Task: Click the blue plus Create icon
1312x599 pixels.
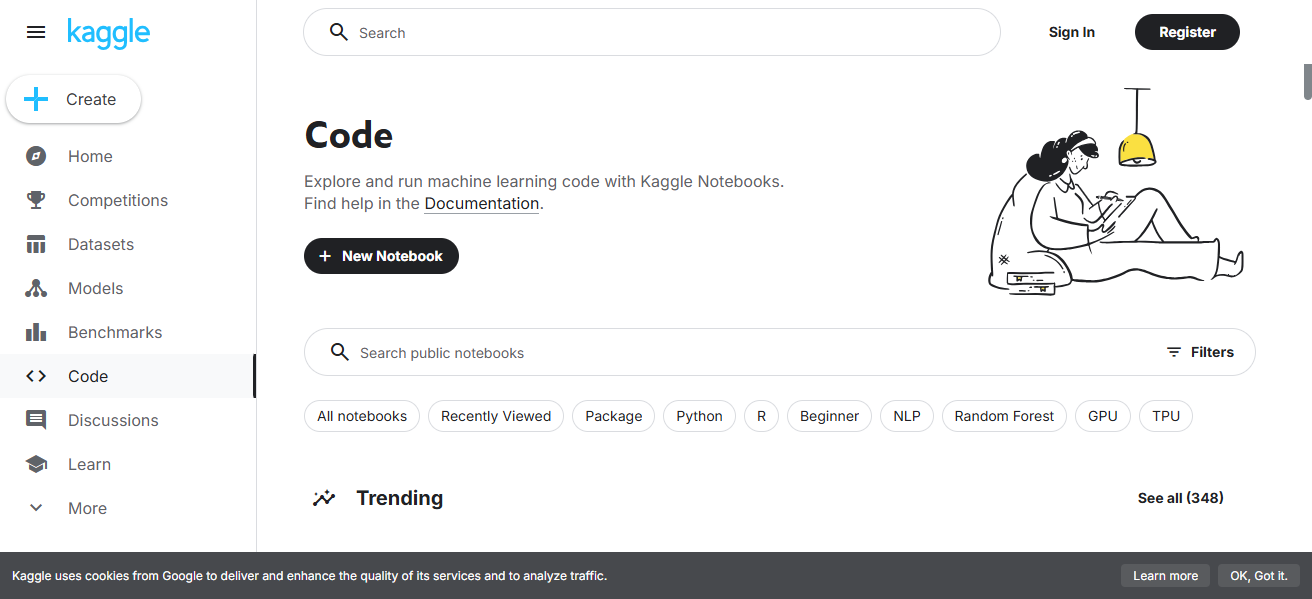Action: point(36,99)
